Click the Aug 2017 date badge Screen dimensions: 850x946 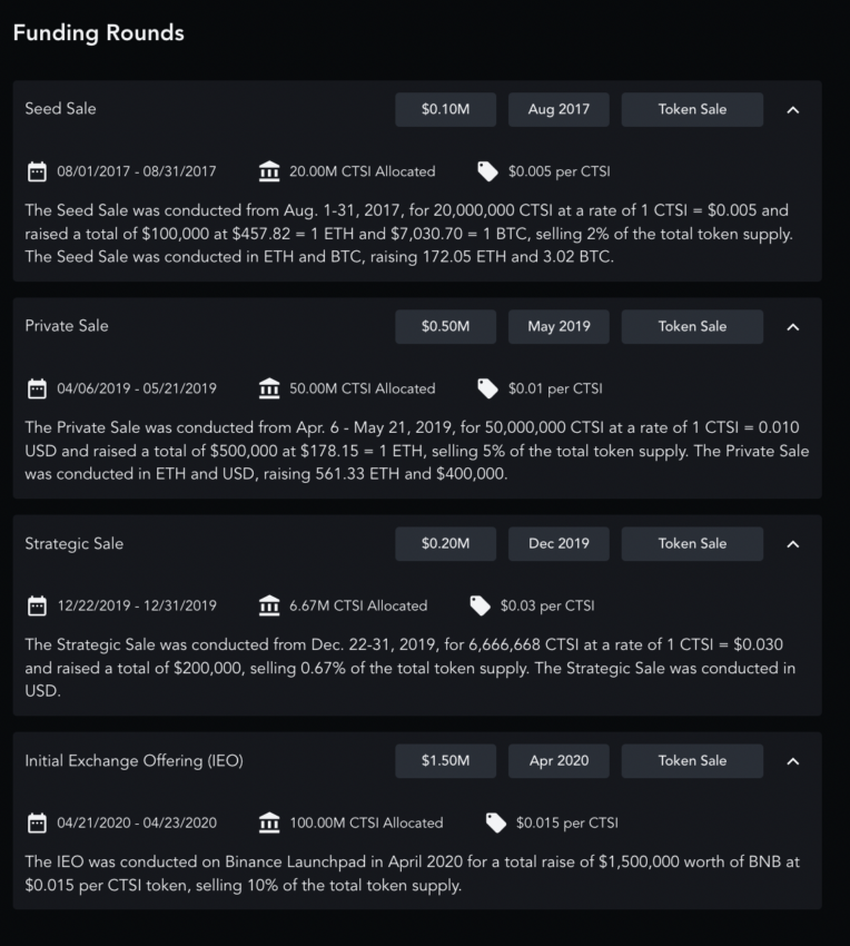559,110
